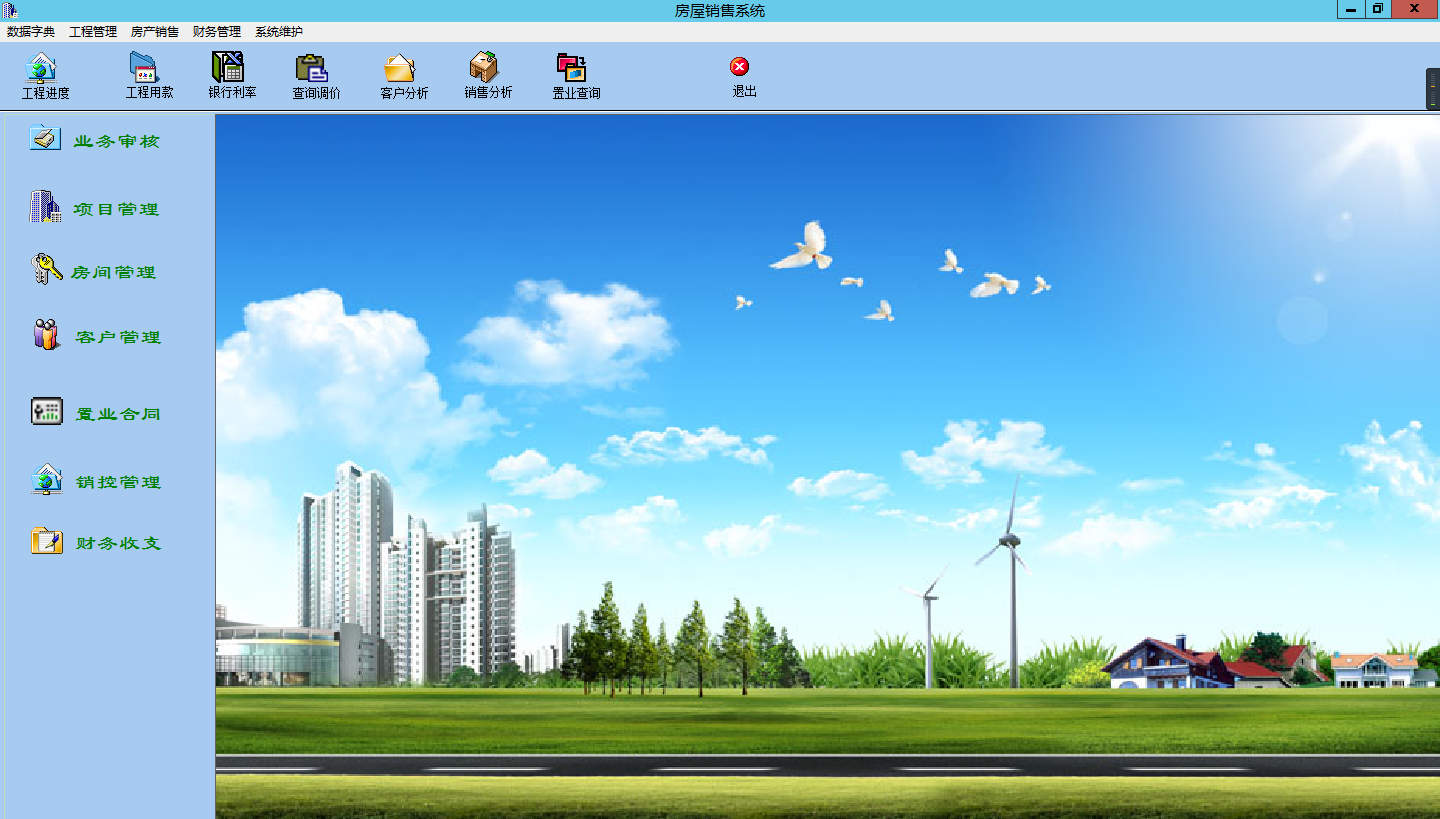Select the 客户管理 sidebar label
This screenshot has height=819, width=1440.
pyautogui.click(x=119, y=337)
